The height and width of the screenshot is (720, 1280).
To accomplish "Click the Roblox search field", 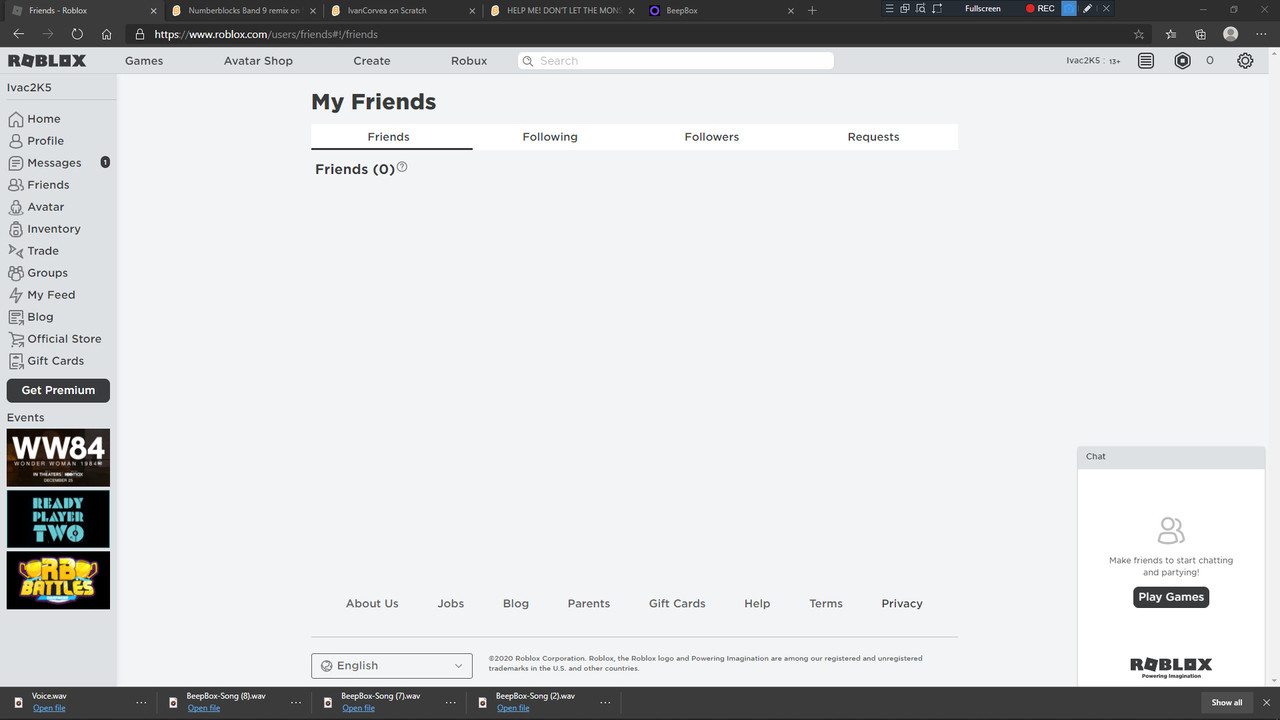I will 676,61.
